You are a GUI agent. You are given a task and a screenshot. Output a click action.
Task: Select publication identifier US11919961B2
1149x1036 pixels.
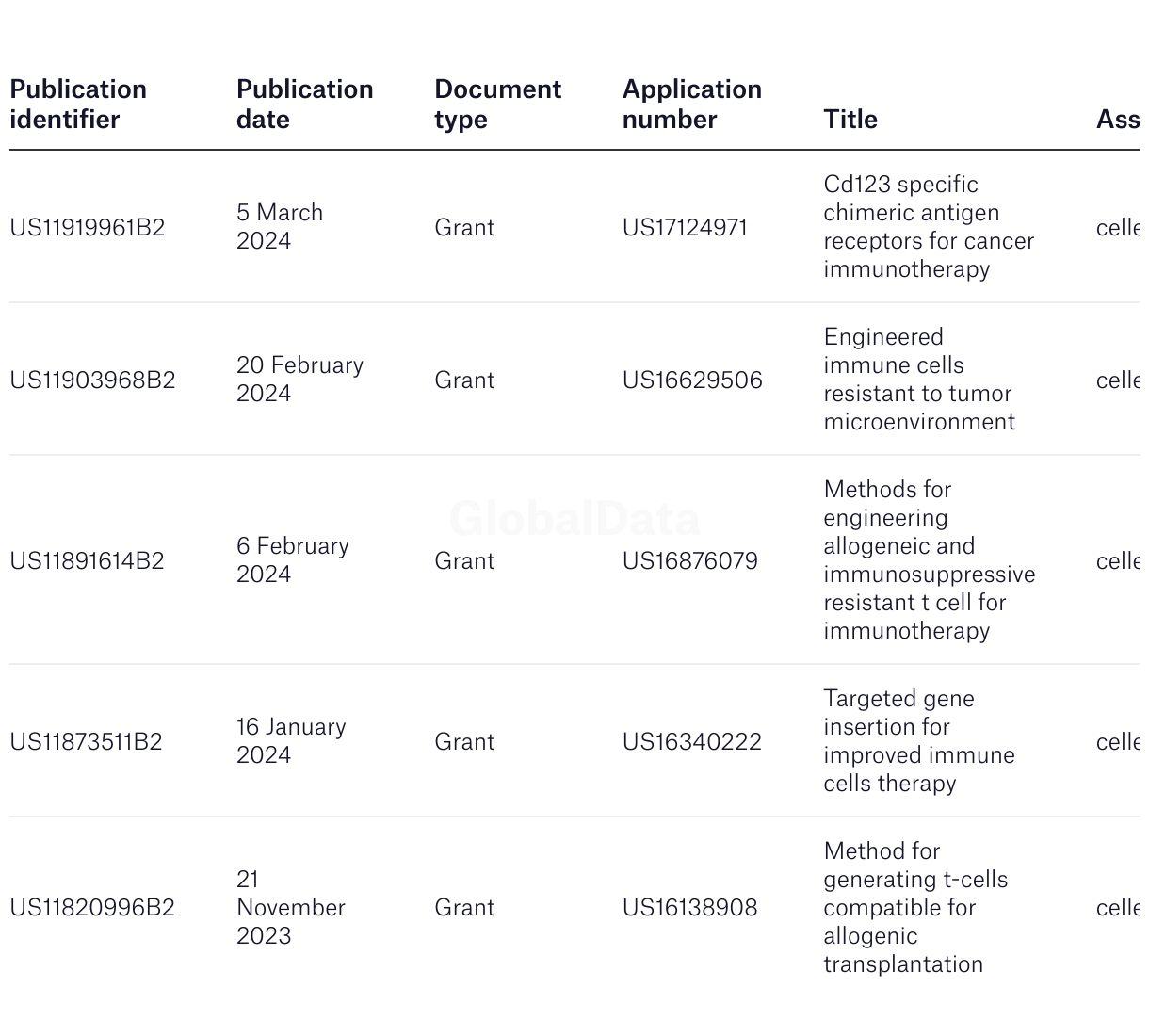[x=88, y=228]
